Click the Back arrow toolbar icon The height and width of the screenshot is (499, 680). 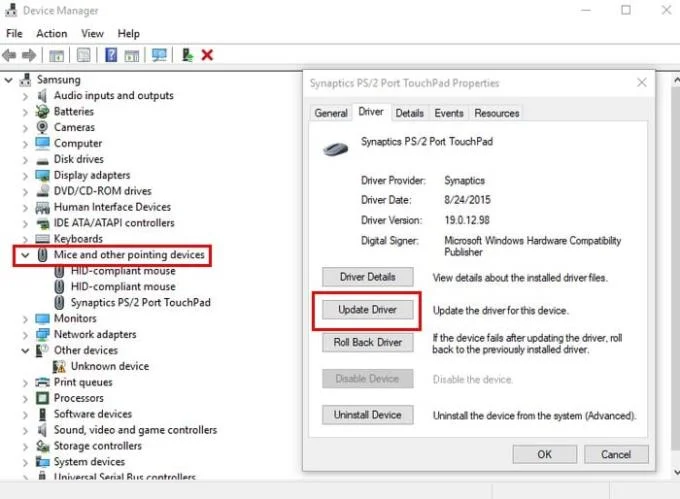coord(9,55)
